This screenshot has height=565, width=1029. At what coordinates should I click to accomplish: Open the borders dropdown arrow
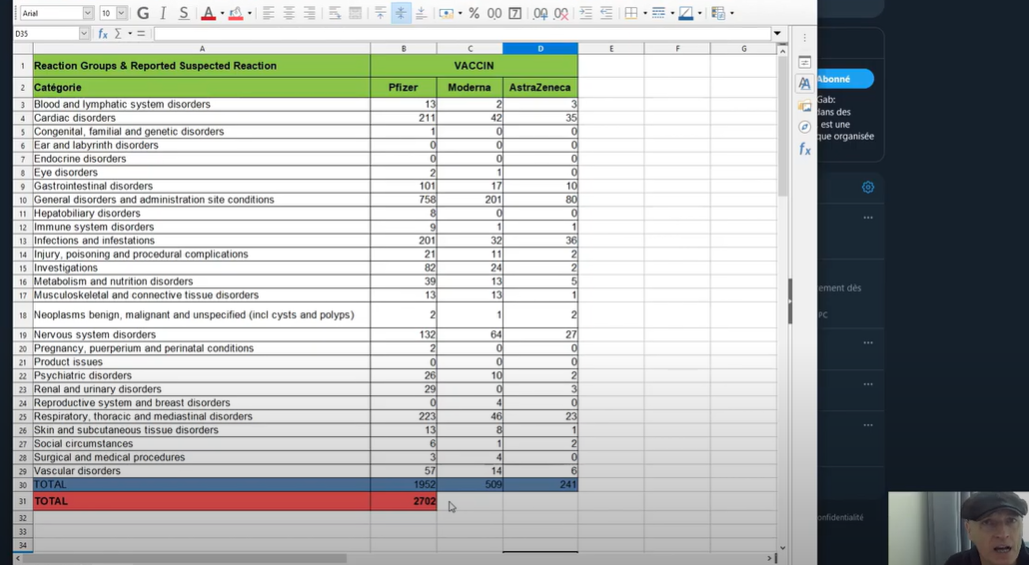(x=645, y=13)
